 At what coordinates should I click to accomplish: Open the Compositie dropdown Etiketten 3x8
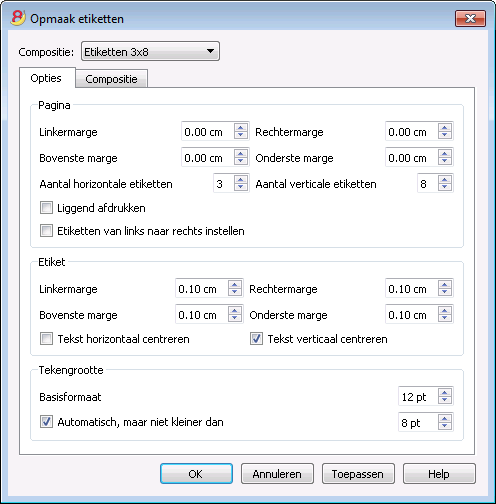(x=150, y=51)
